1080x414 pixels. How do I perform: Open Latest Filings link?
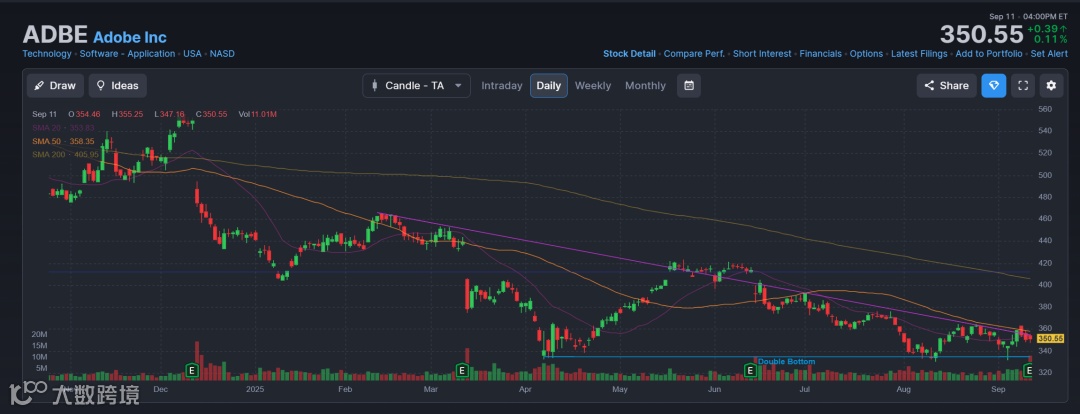(919, 54)
